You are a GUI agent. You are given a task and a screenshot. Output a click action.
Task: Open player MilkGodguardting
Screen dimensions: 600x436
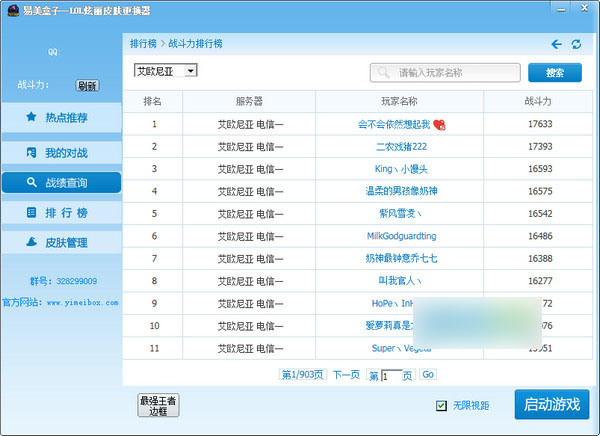[x=401, y=236]
